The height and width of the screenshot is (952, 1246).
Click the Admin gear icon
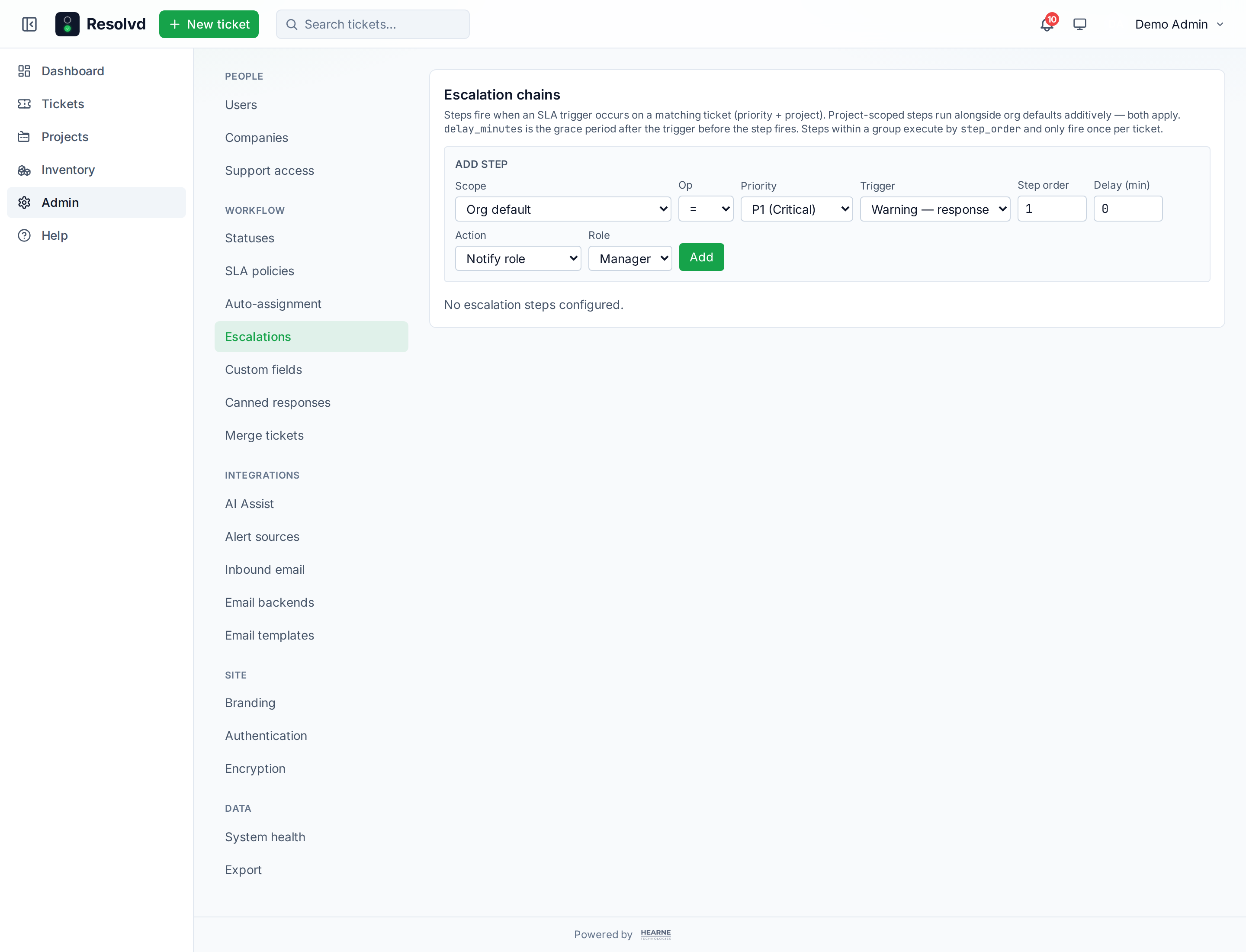pos(24,203)
